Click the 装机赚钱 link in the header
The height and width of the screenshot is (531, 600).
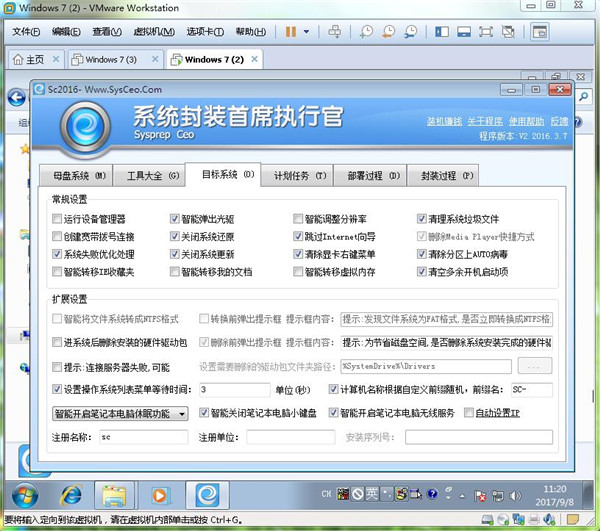(444, 122)
